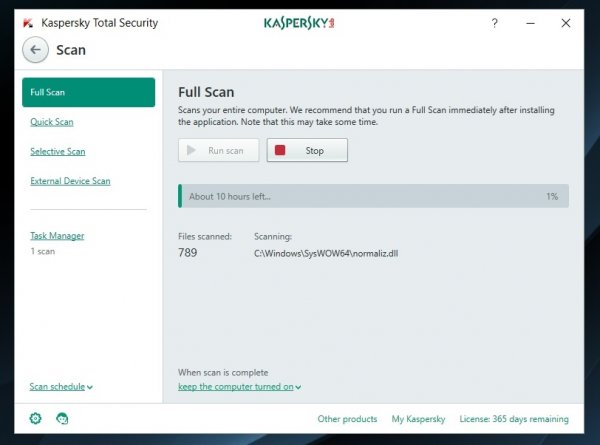The width and height of the screenshot is (600, 445).
Task: Open External Device Scan
Action: [70, 181]
